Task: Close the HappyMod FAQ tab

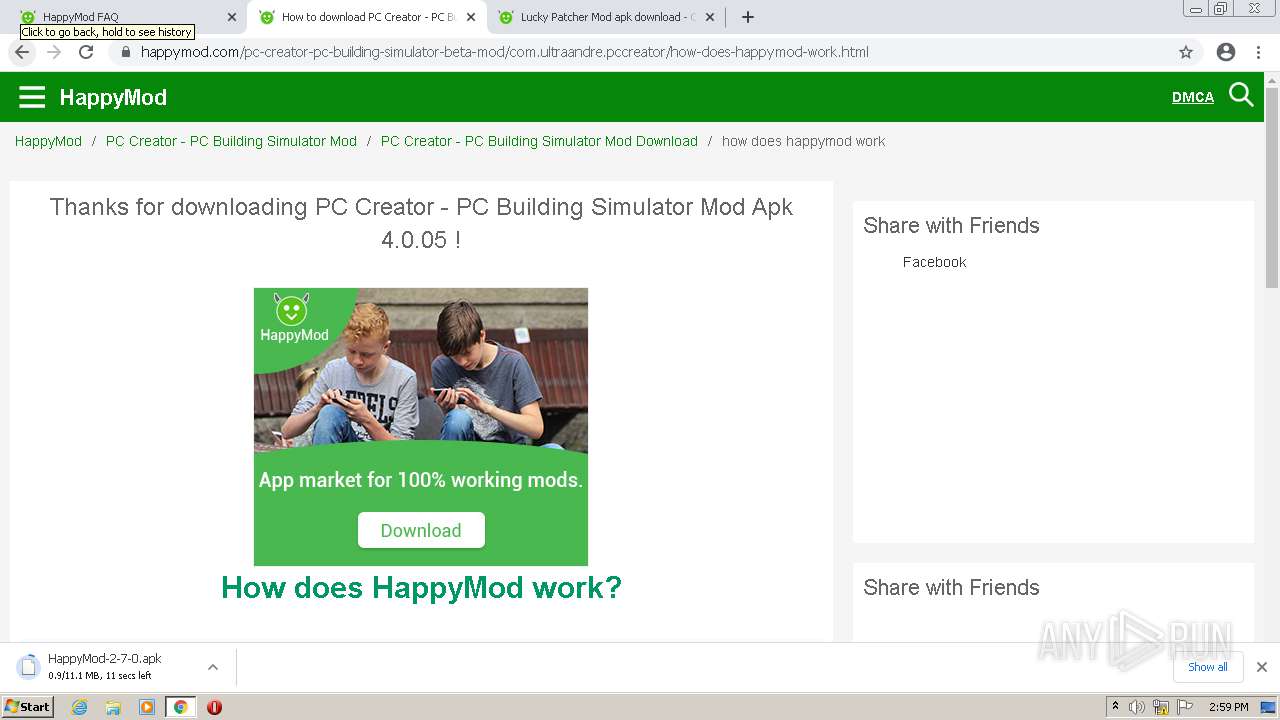Action: point(232,17)
